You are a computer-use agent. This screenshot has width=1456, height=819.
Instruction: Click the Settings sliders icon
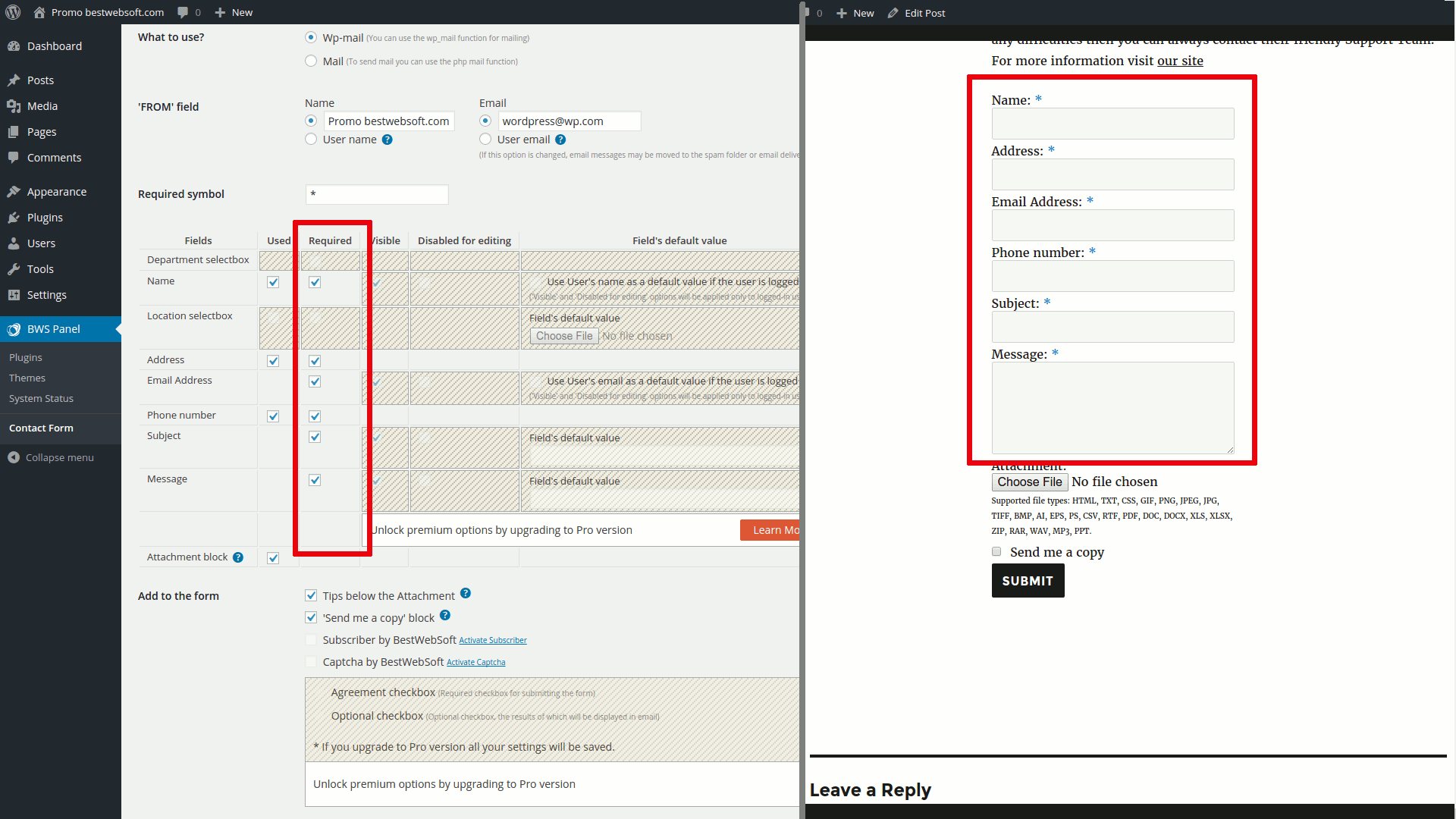[x=14, y=295]
